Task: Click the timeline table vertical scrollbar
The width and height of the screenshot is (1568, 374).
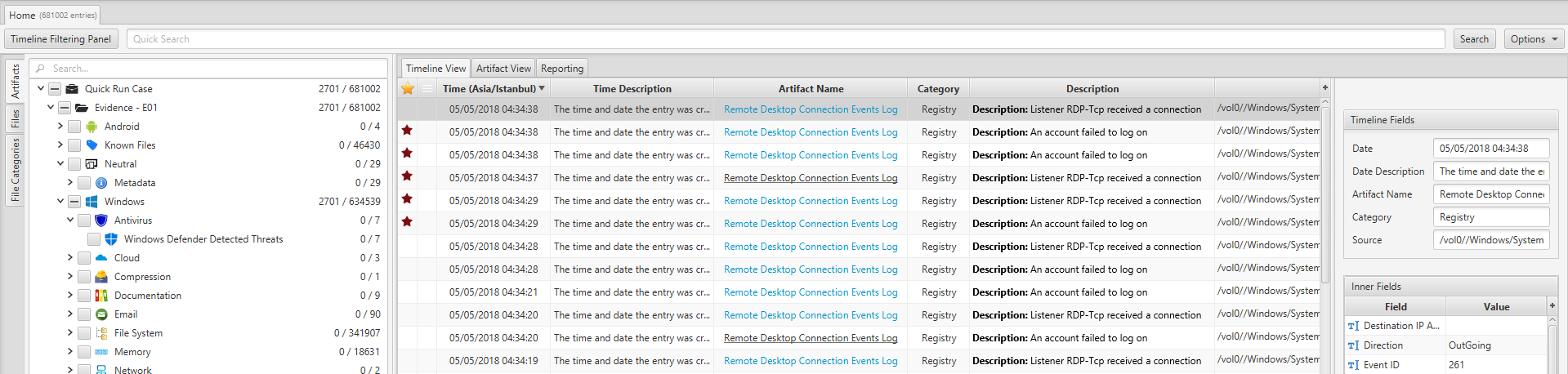Action: pos(1325,196)
